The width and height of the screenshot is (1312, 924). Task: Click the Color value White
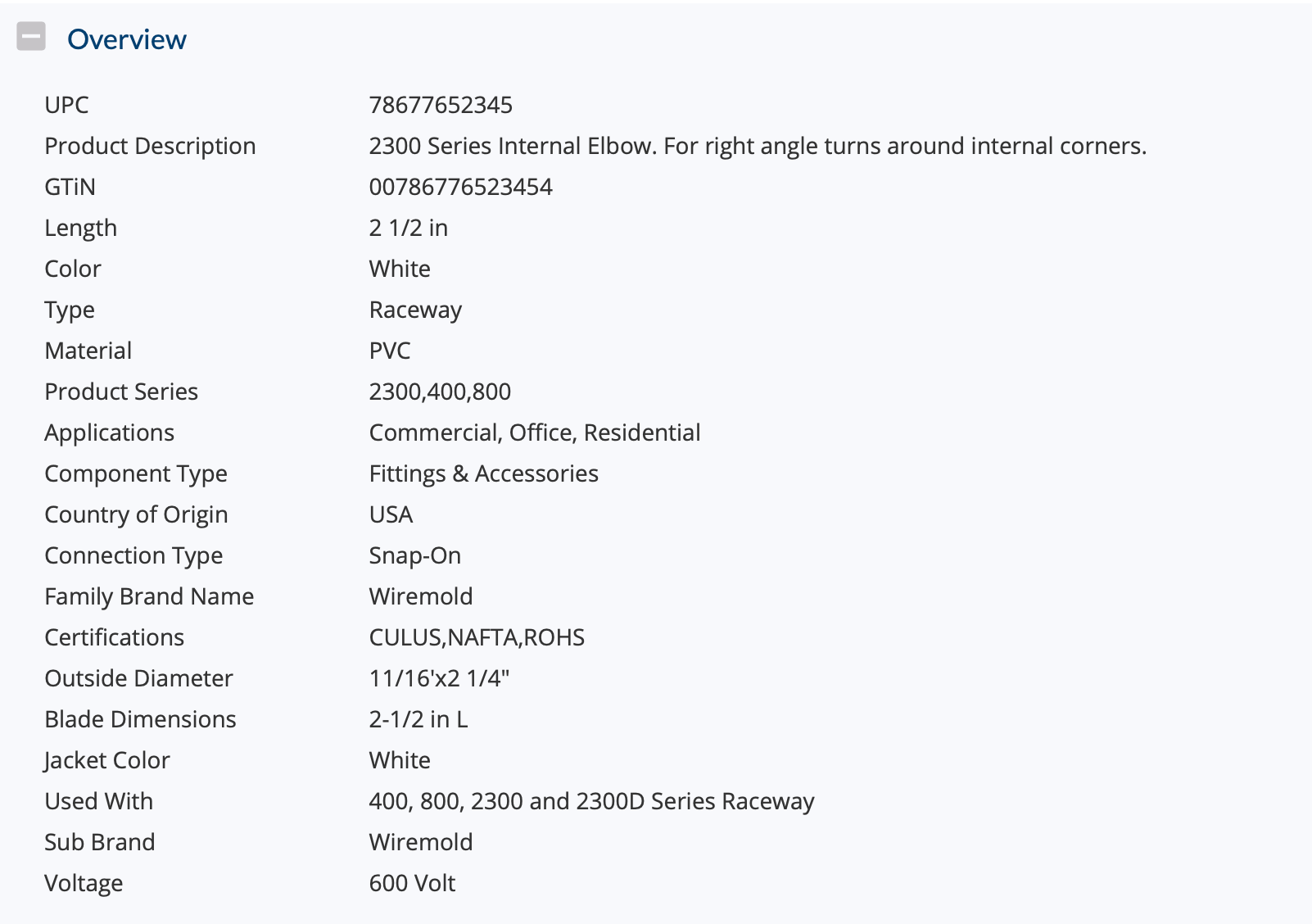[400, 269]
